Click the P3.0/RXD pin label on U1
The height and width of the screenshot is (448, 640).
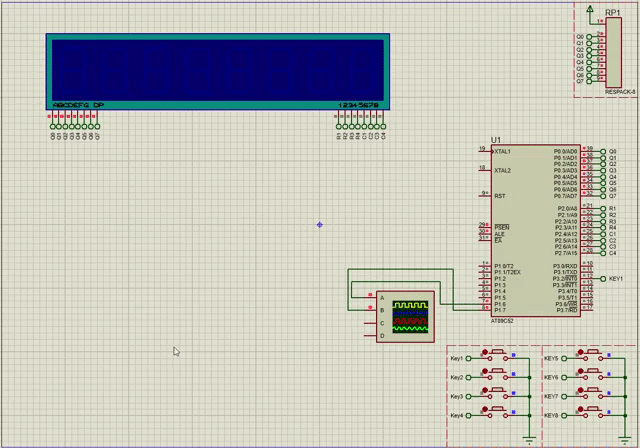[x=565, y=266]
